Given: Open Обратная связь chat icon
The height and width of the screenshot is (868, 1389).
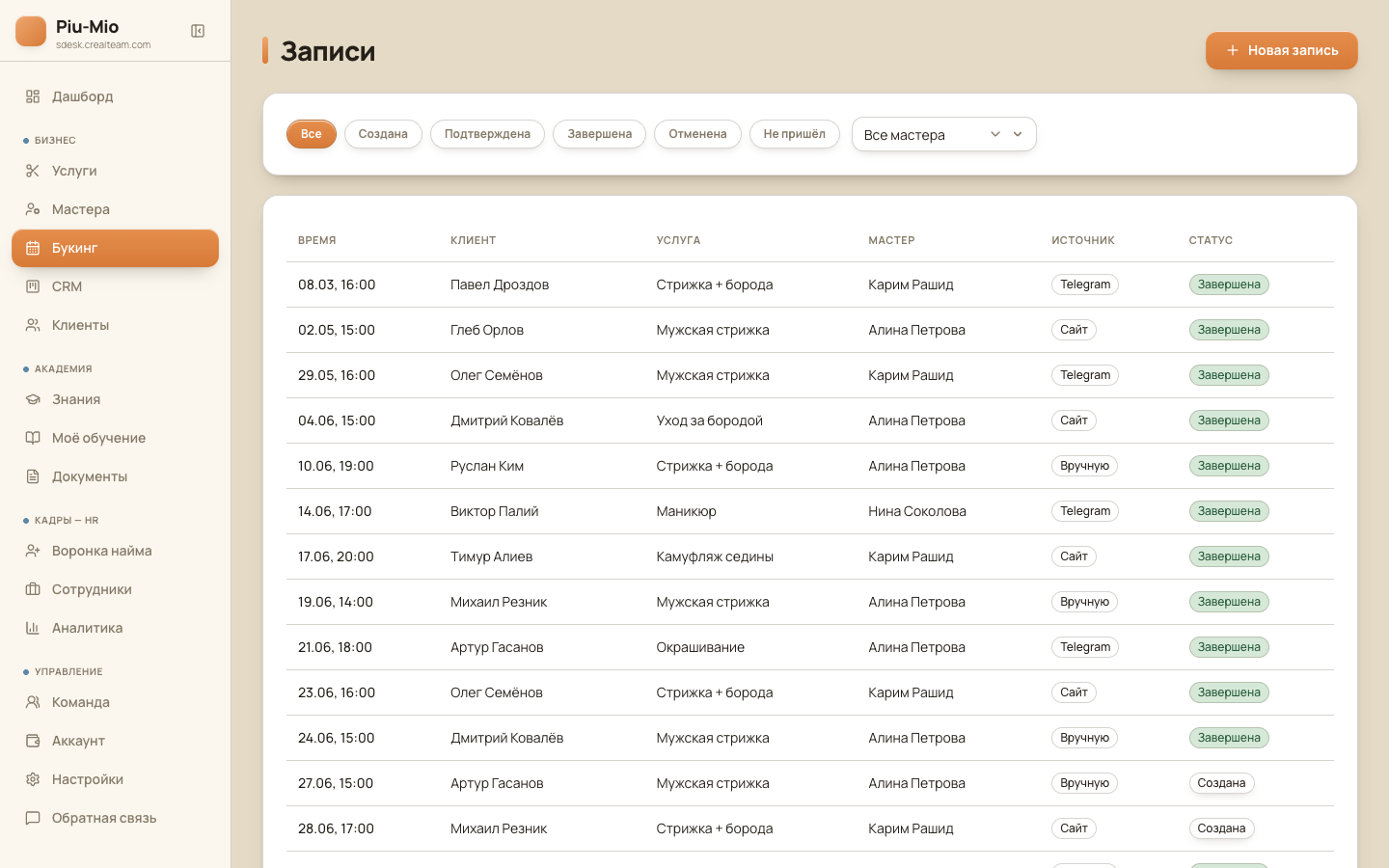Looking at the screenshot, I should 33,818.
